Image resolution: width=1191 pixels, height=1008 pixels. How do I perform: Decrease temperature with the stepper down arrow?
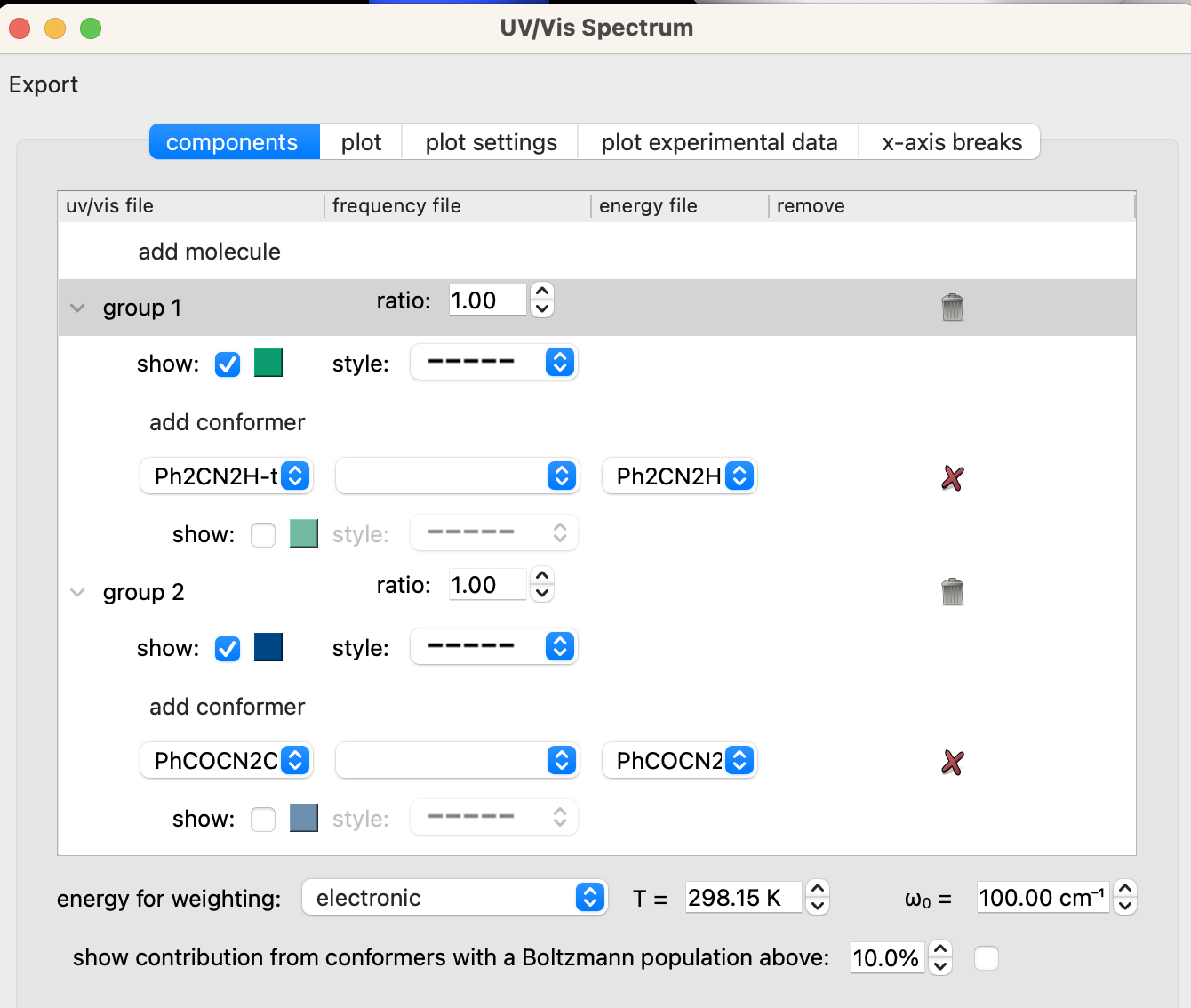[818, 907]
